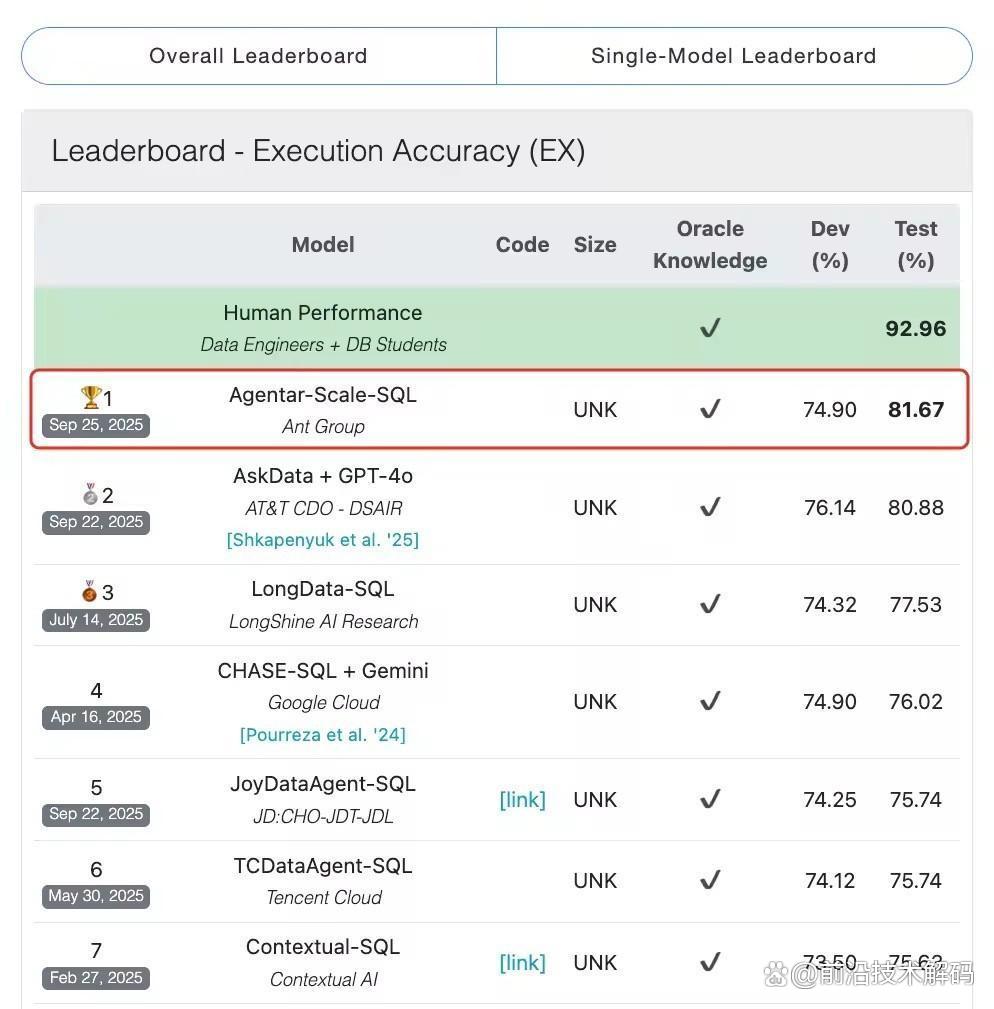This screenshot has height=1009, width=994.
Task: Click Oracle Knowledge checkmark for Human Performance
Action: [x=710, y=329]
